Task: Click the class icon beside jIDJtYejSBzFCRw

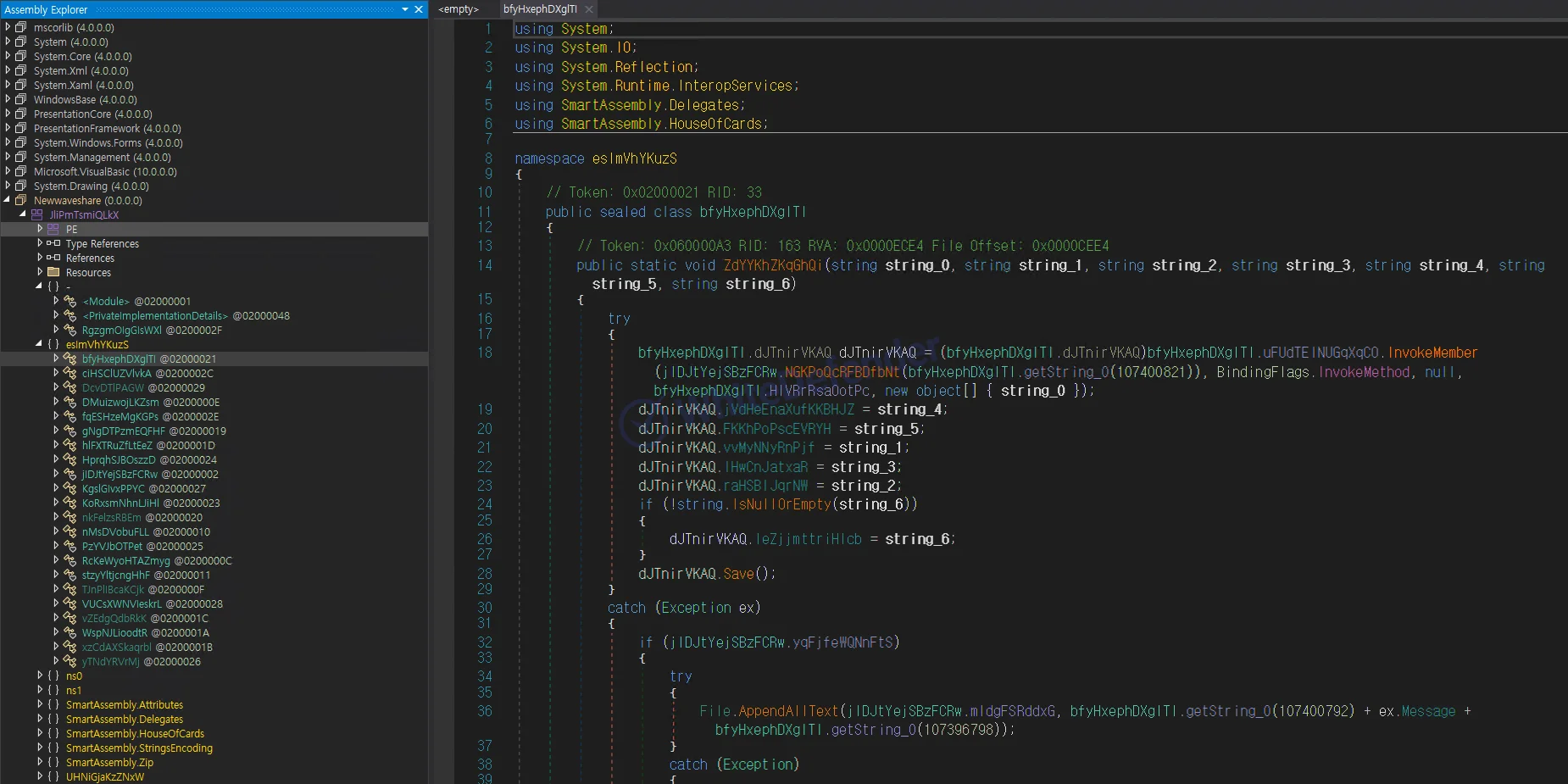Action: (x=70, y=474)
